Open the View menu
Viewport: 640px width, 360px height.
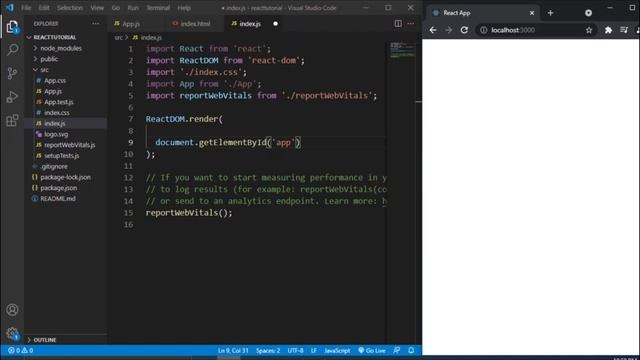pos(97,8)
